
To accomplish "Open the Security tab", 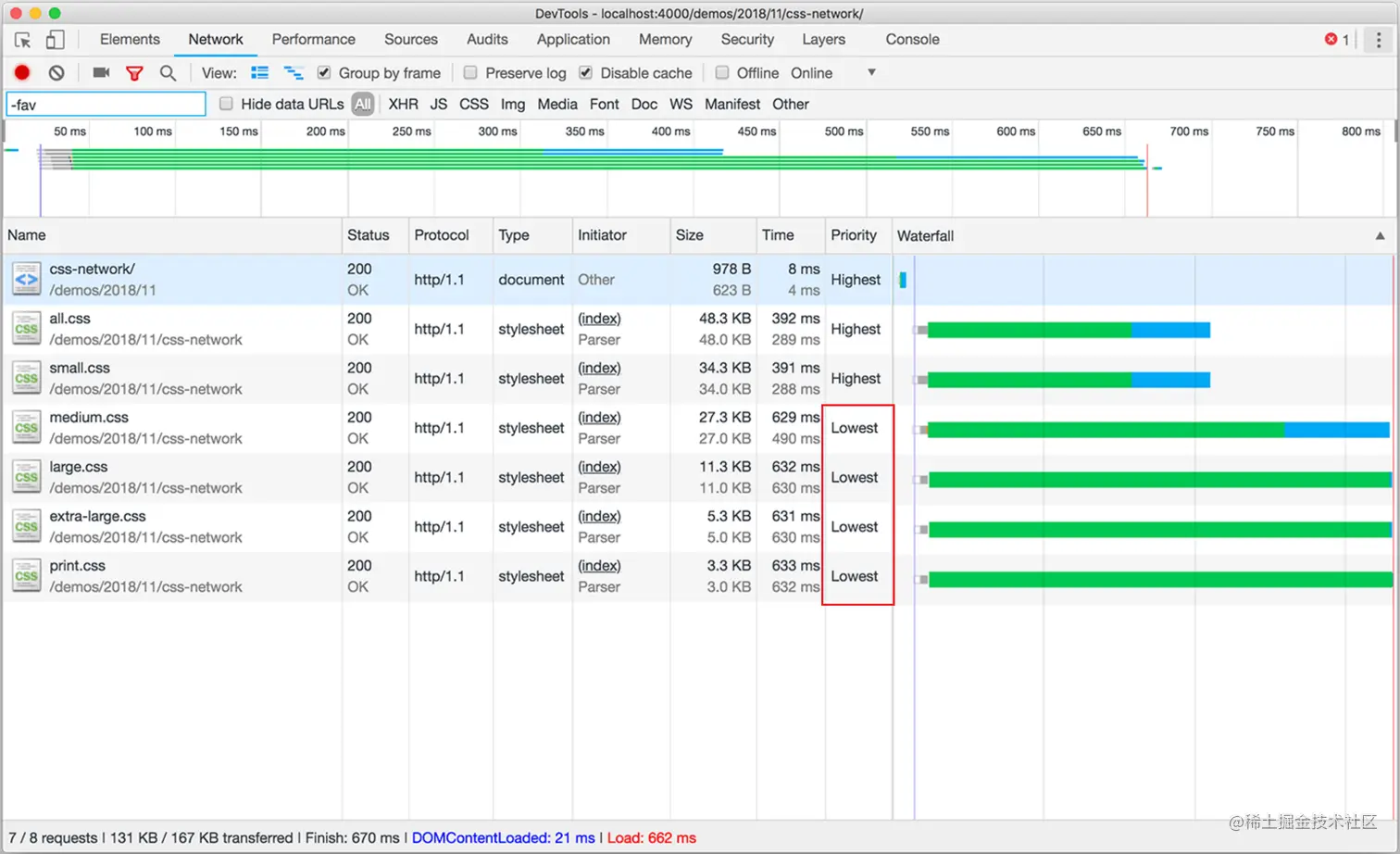I will click(747, 39).
